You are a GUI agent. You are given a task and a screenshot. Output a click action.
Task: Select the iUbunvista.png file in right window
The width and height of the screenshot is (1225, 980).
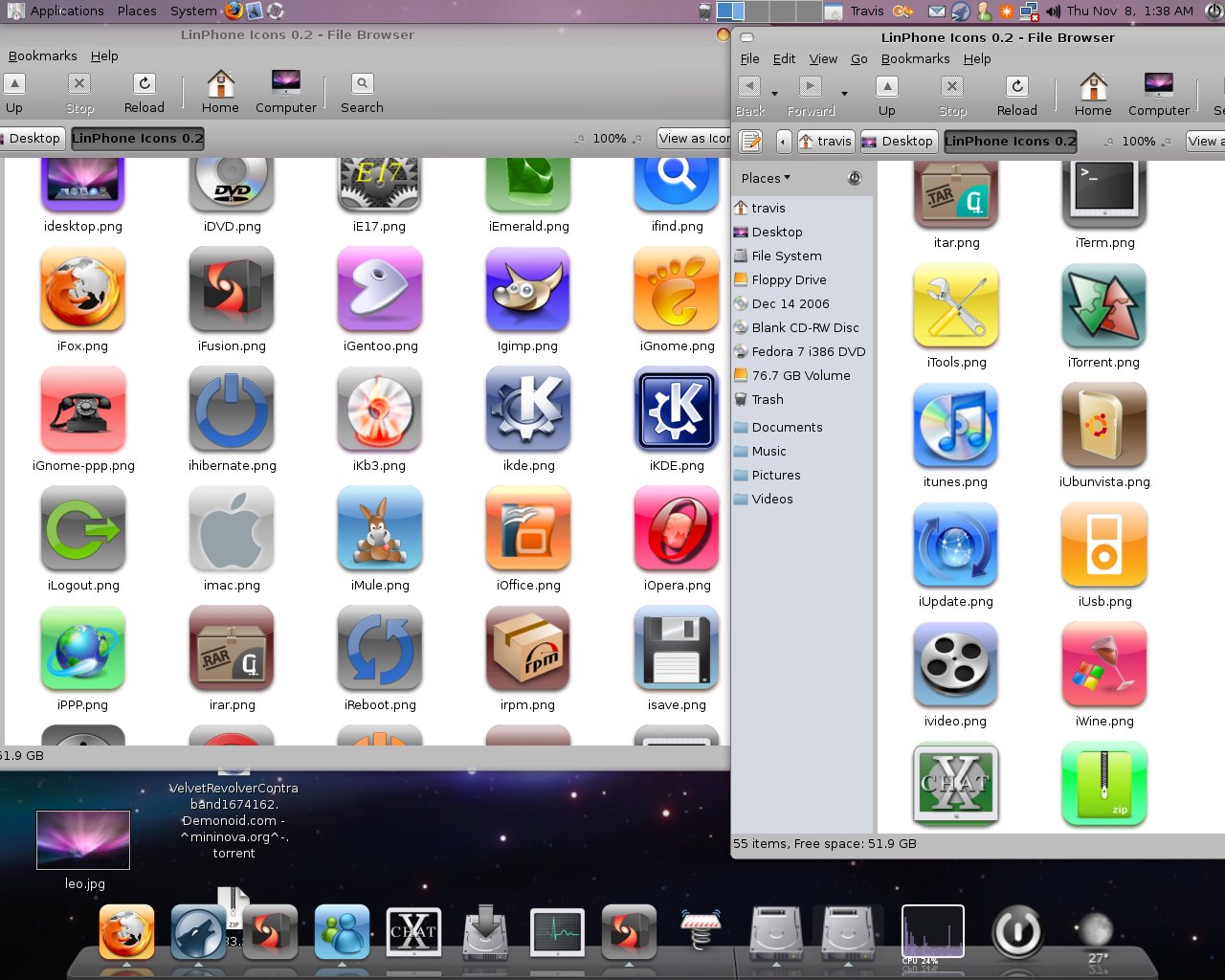pos(1104,426)
